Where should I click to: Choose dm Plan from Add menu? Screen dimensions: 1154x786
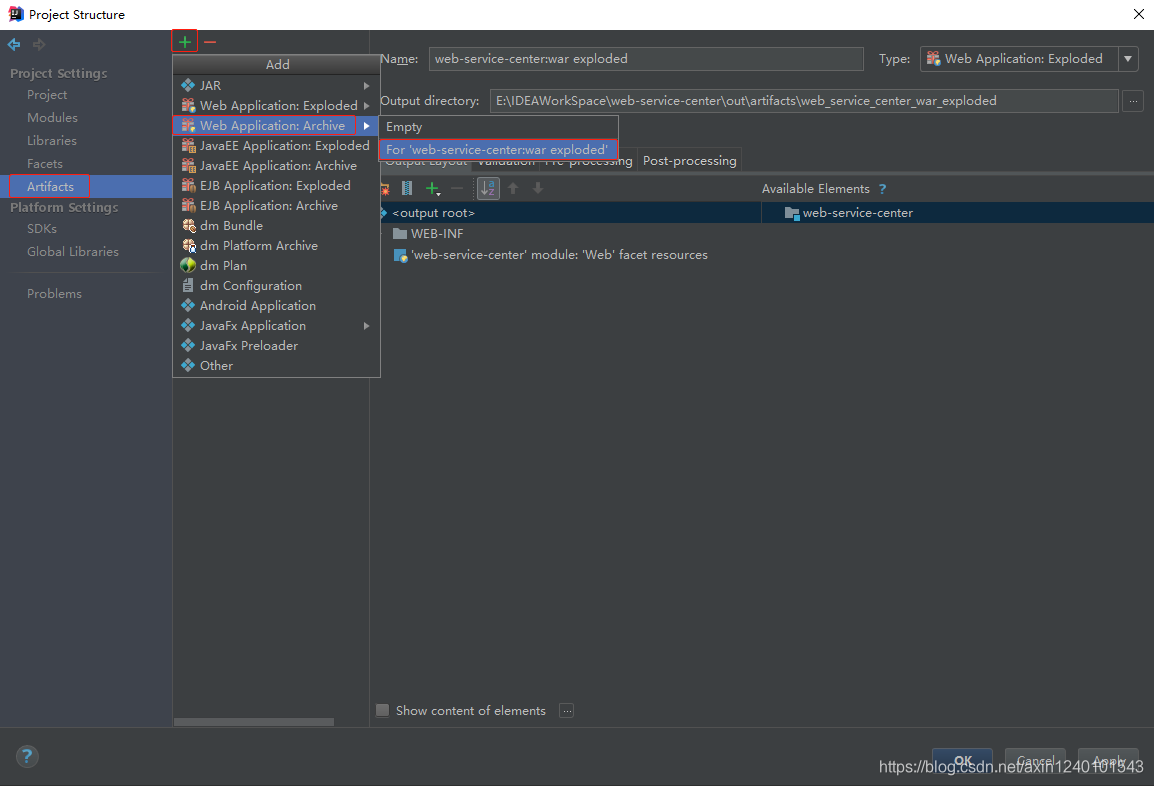click(276, 265)
